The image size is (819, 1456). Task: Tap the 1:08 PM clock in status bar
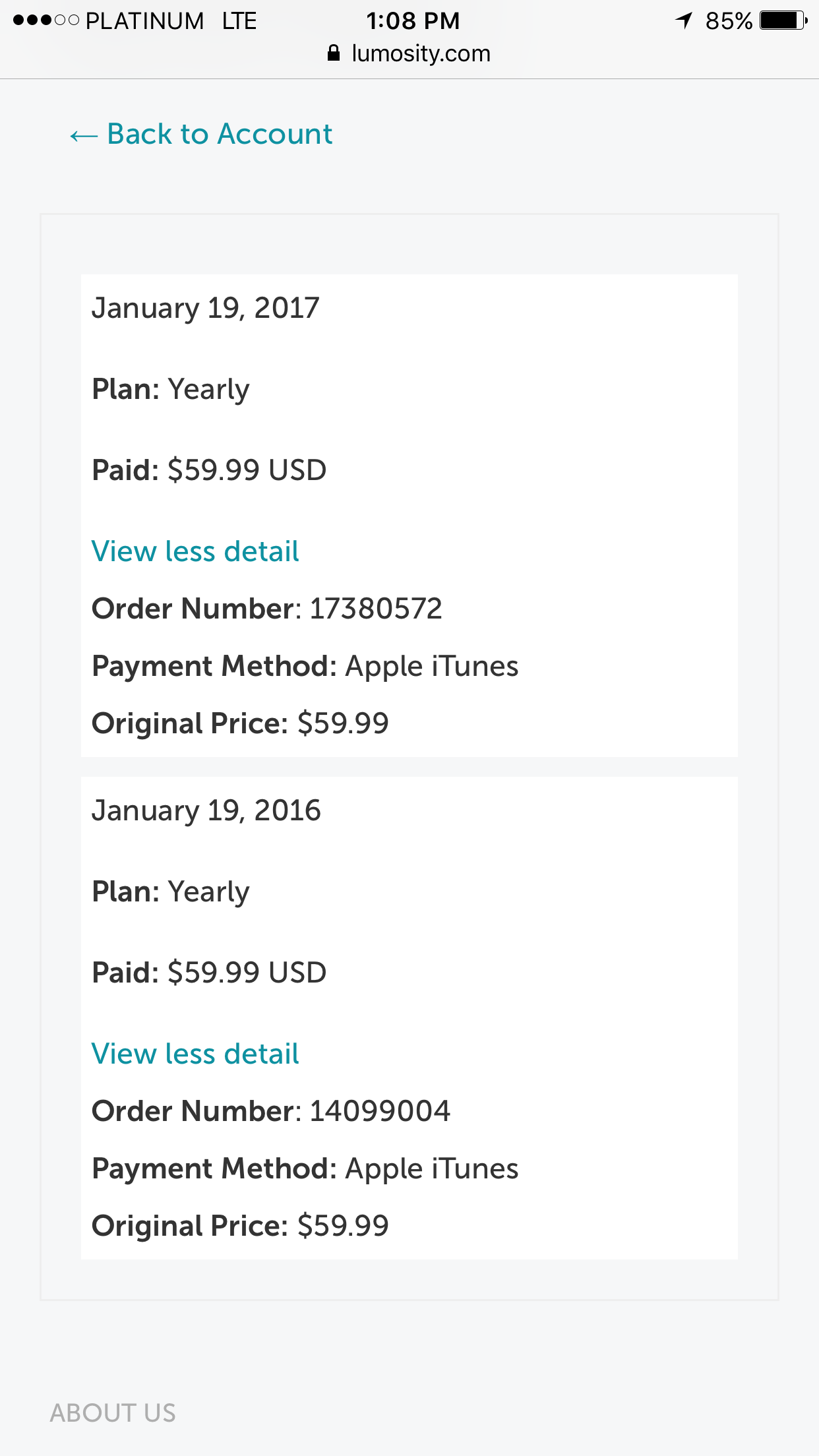coord(413,21)
